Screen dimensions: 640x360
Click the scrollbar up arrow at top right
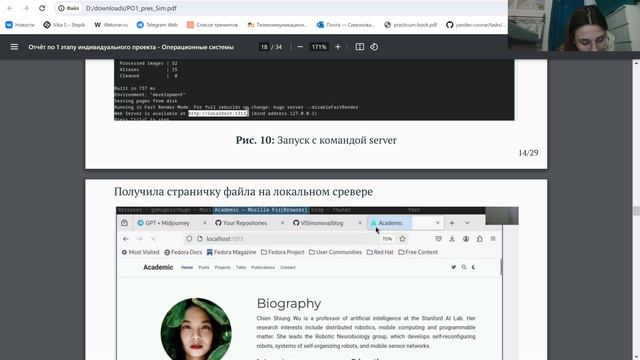(x=636, y=63)
